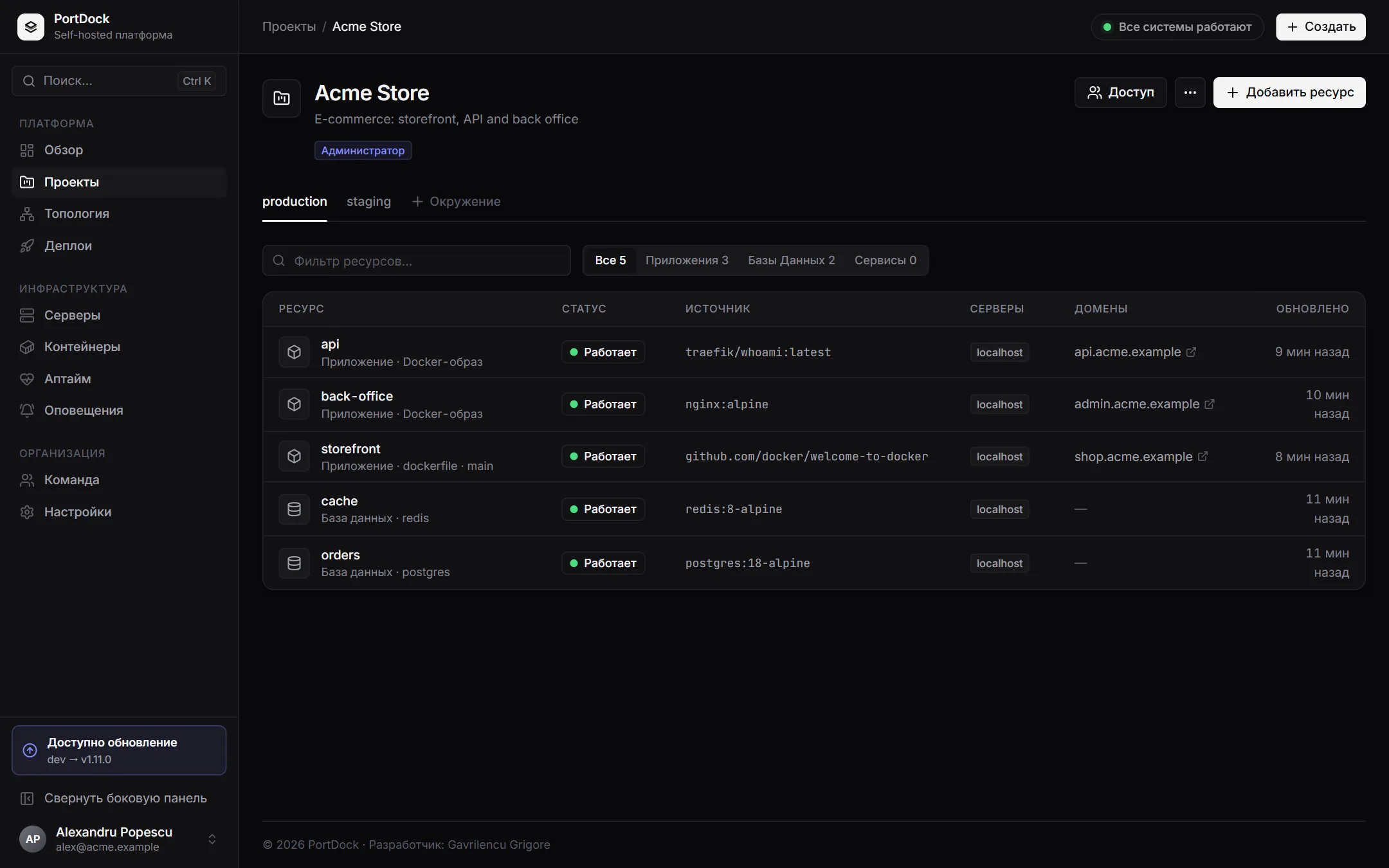This screenshot has height=868, width=1389.
Task: Focus the Фильтр ресурсов input field
Action: (x=416, y=260)
